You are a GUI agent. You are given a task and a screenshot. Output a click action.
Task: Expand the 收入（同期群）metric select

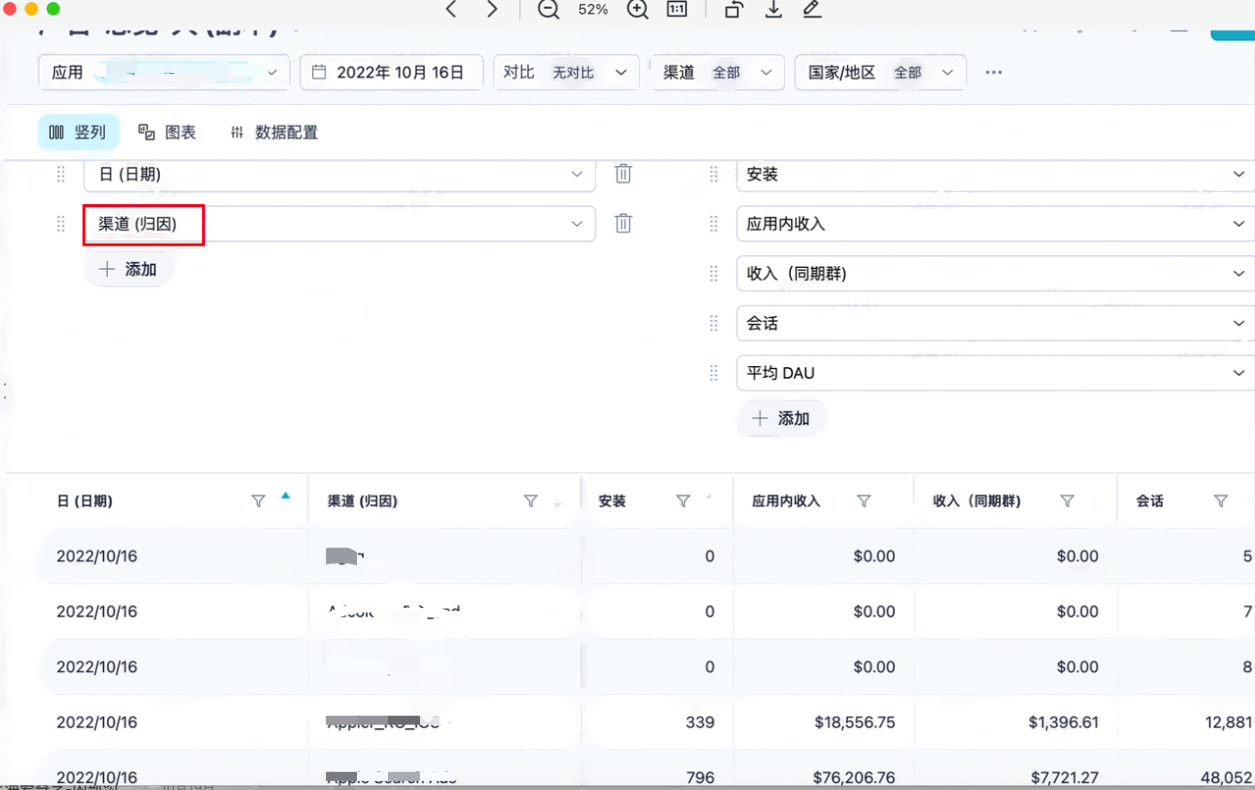pos(995,273)
